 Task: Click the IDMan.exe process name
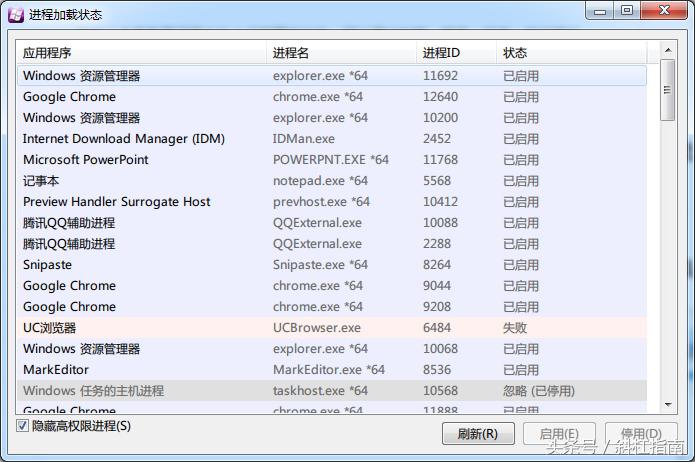pyautogui.click(x=304, y=139)
